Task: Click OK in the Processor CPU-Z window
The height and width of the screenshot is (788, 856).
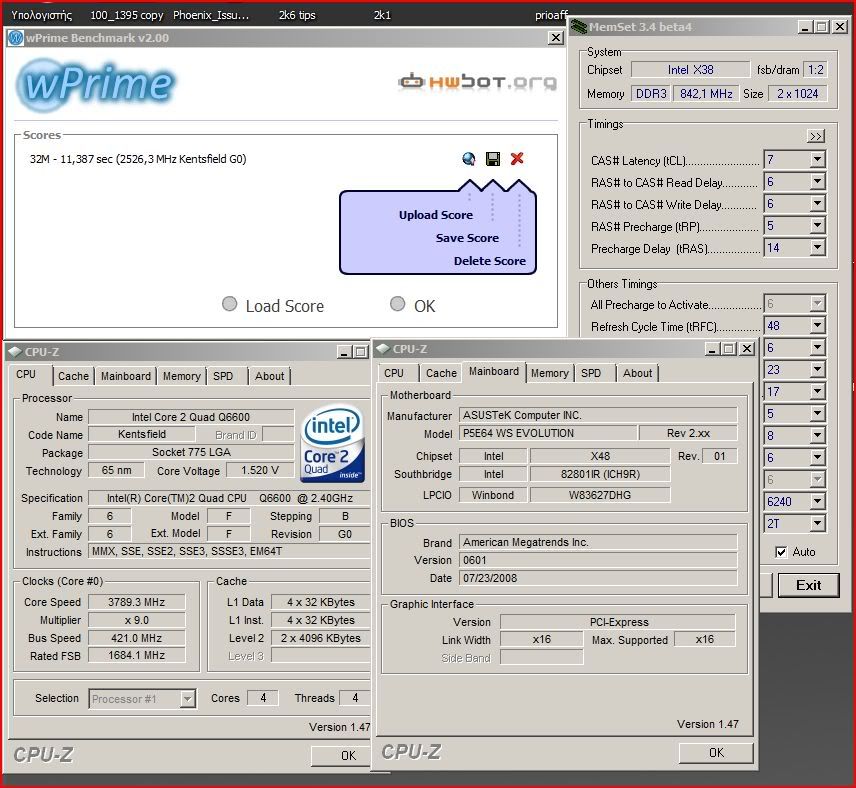Action: (341, 755)
